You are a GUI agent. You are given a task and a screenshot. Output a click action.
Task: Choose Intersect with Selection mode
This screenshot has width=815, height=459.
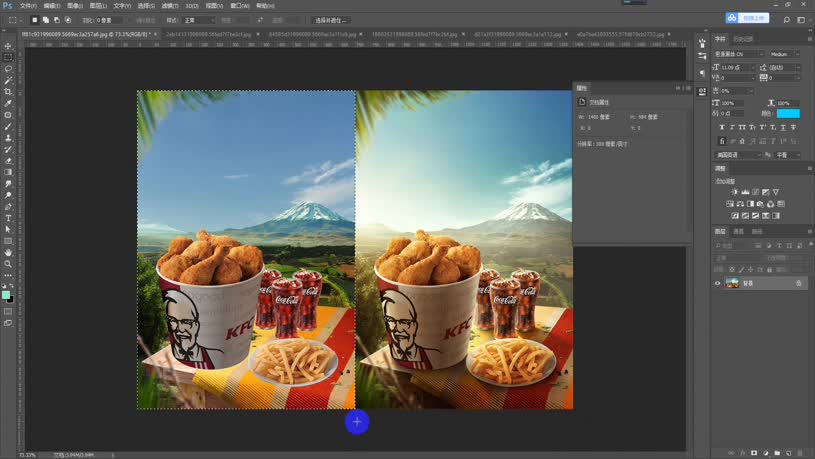tap(68, 20)
